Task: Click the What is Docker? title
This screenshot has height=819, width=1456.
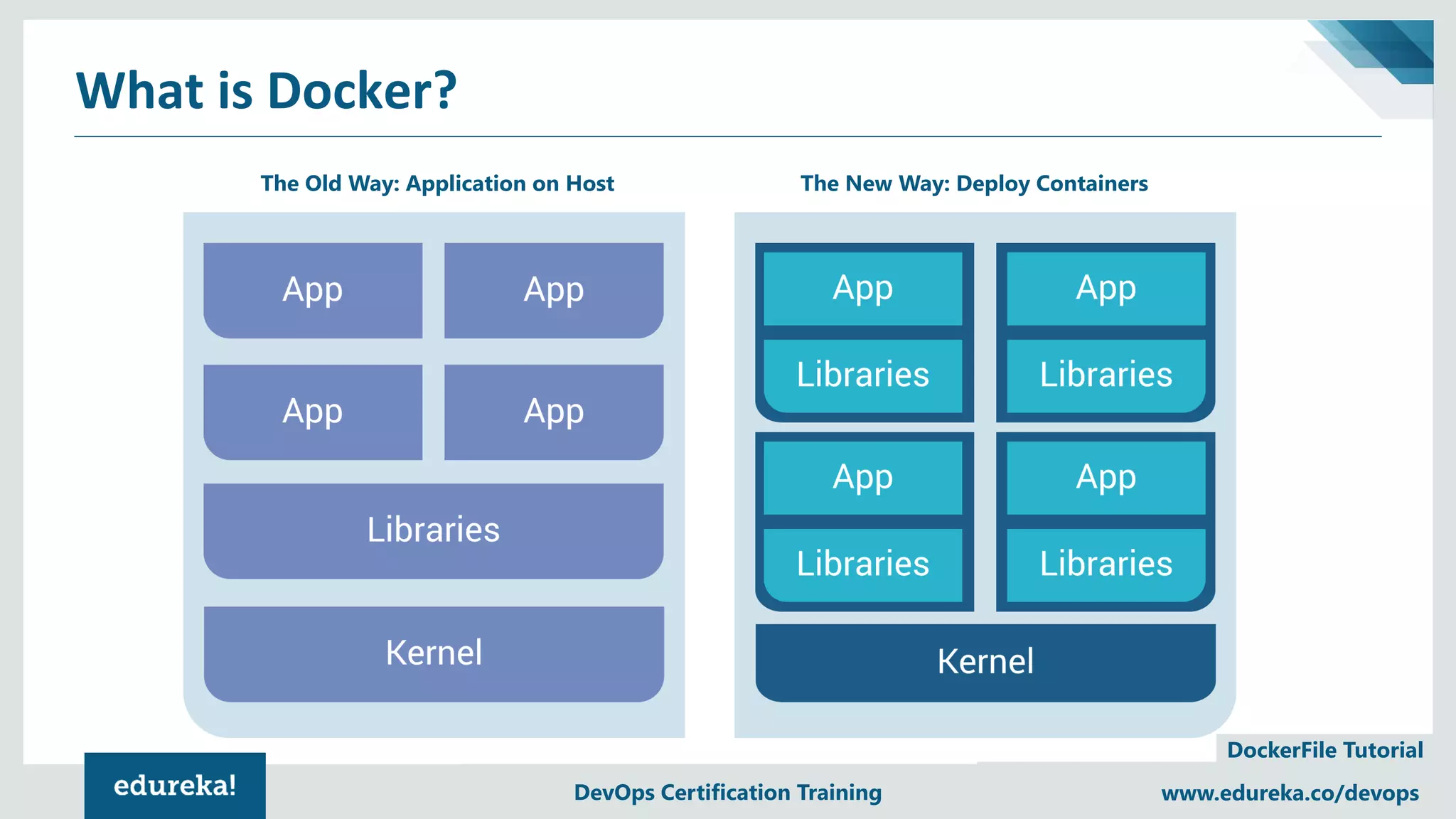Action: [266, 91]
